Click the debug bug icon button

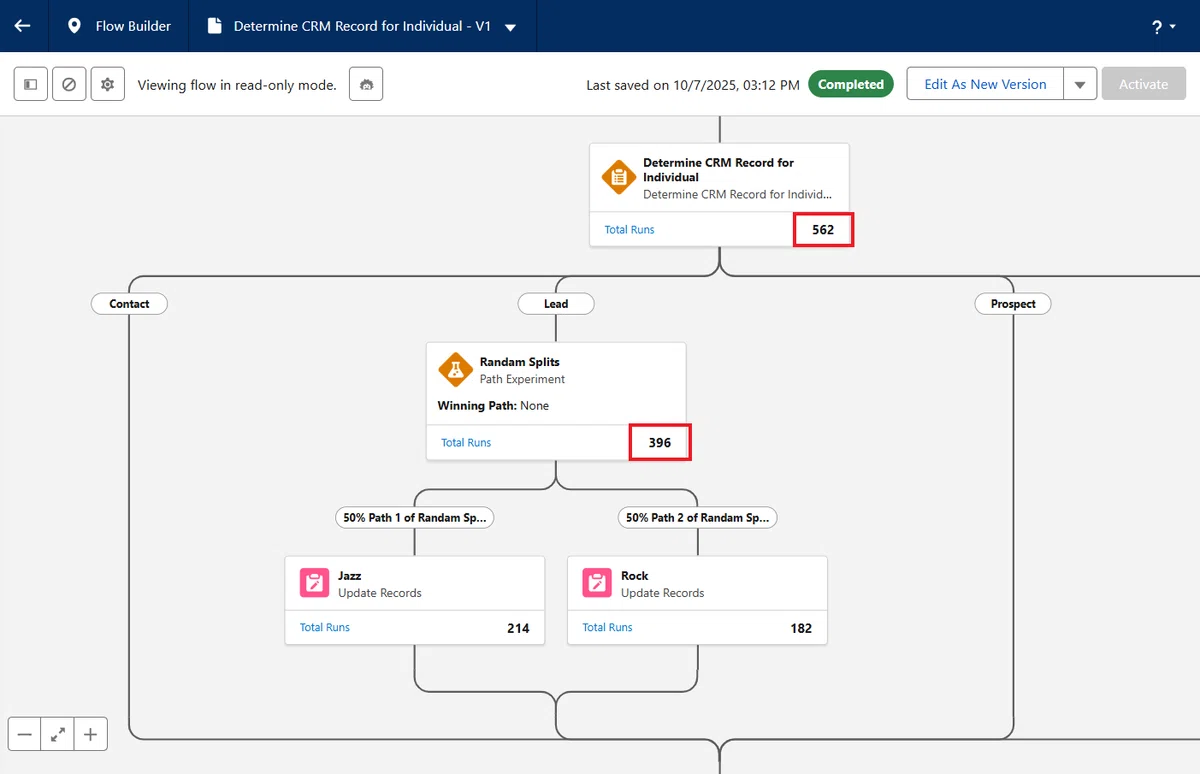pyautogui.click(x=366, y=85)
